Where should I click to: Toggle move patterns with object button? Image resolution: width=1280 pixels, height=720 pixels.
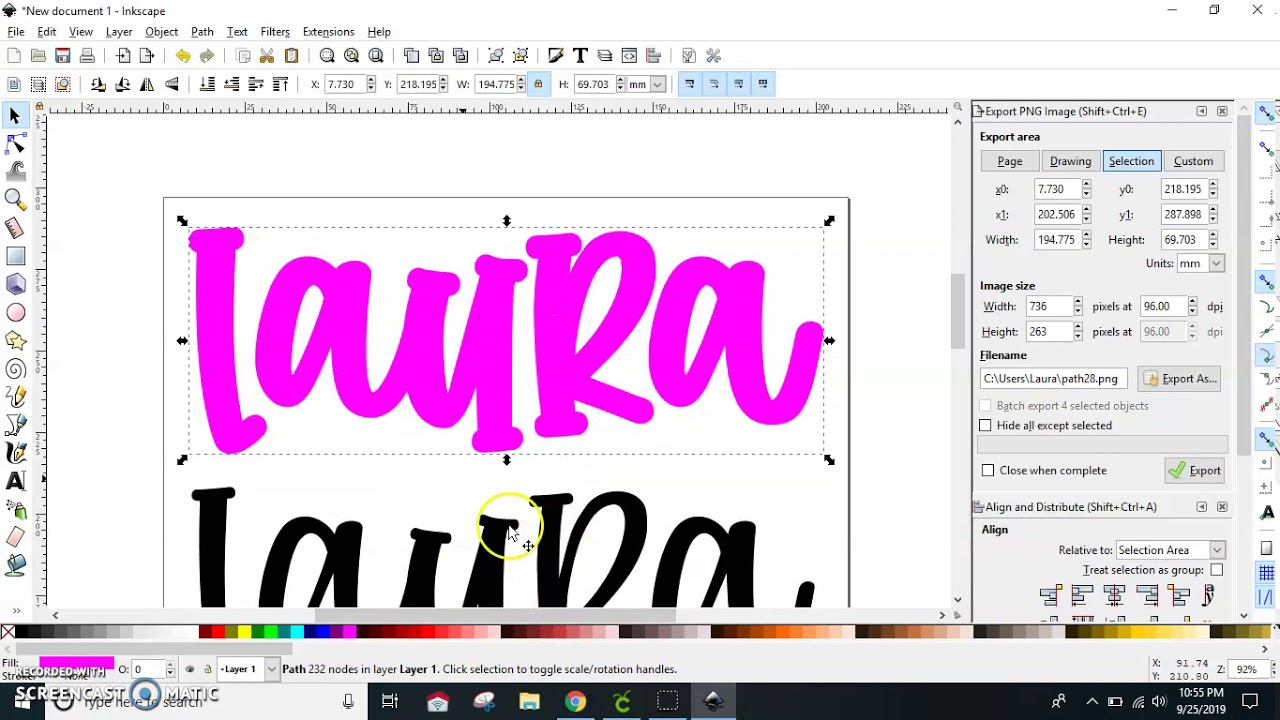click(x=763, y=84)
